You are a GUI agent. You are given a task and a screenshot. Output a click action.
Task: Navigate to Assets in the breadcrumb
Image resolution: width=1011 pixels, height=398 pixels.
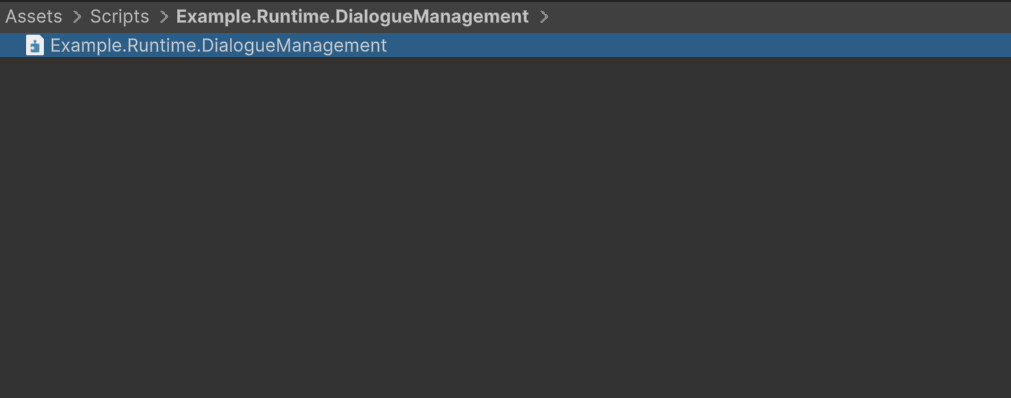pyautogui.click(x=34, y=17)
